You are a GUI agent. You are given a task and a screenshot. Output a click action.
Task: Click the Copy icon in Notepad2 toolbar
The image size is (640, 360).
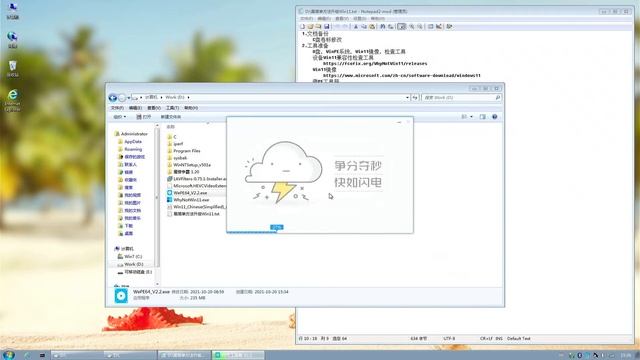[x=364, y=27]
